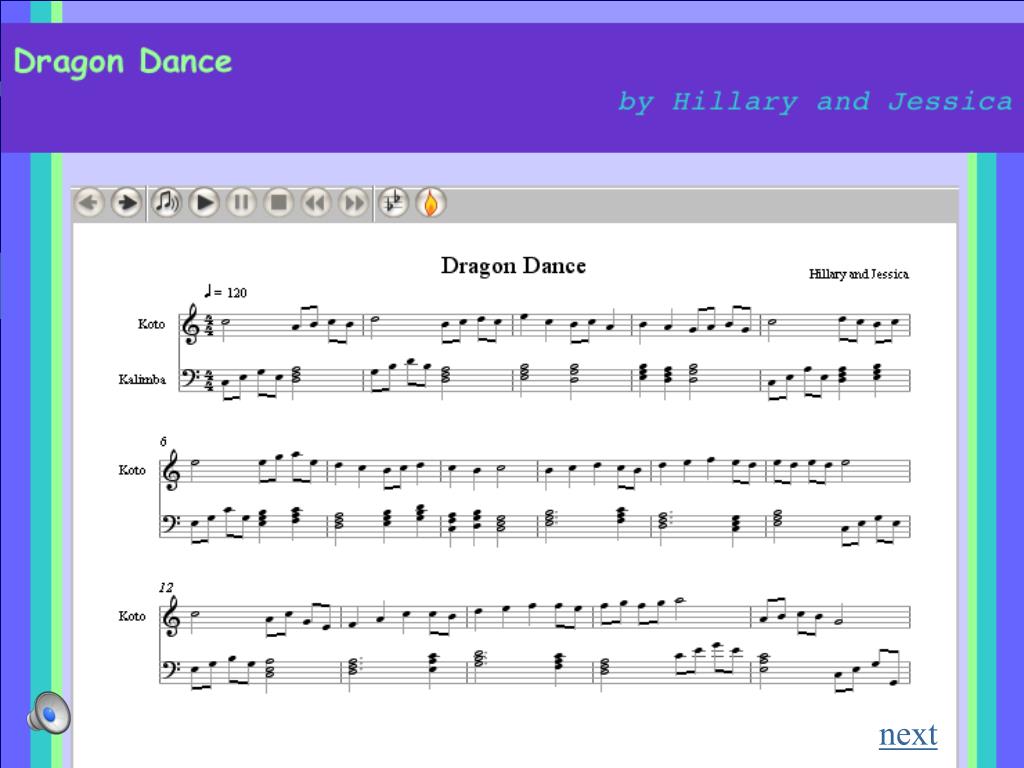Click the Kalimba staff label

pyautogui.click(x=142, y=379)
